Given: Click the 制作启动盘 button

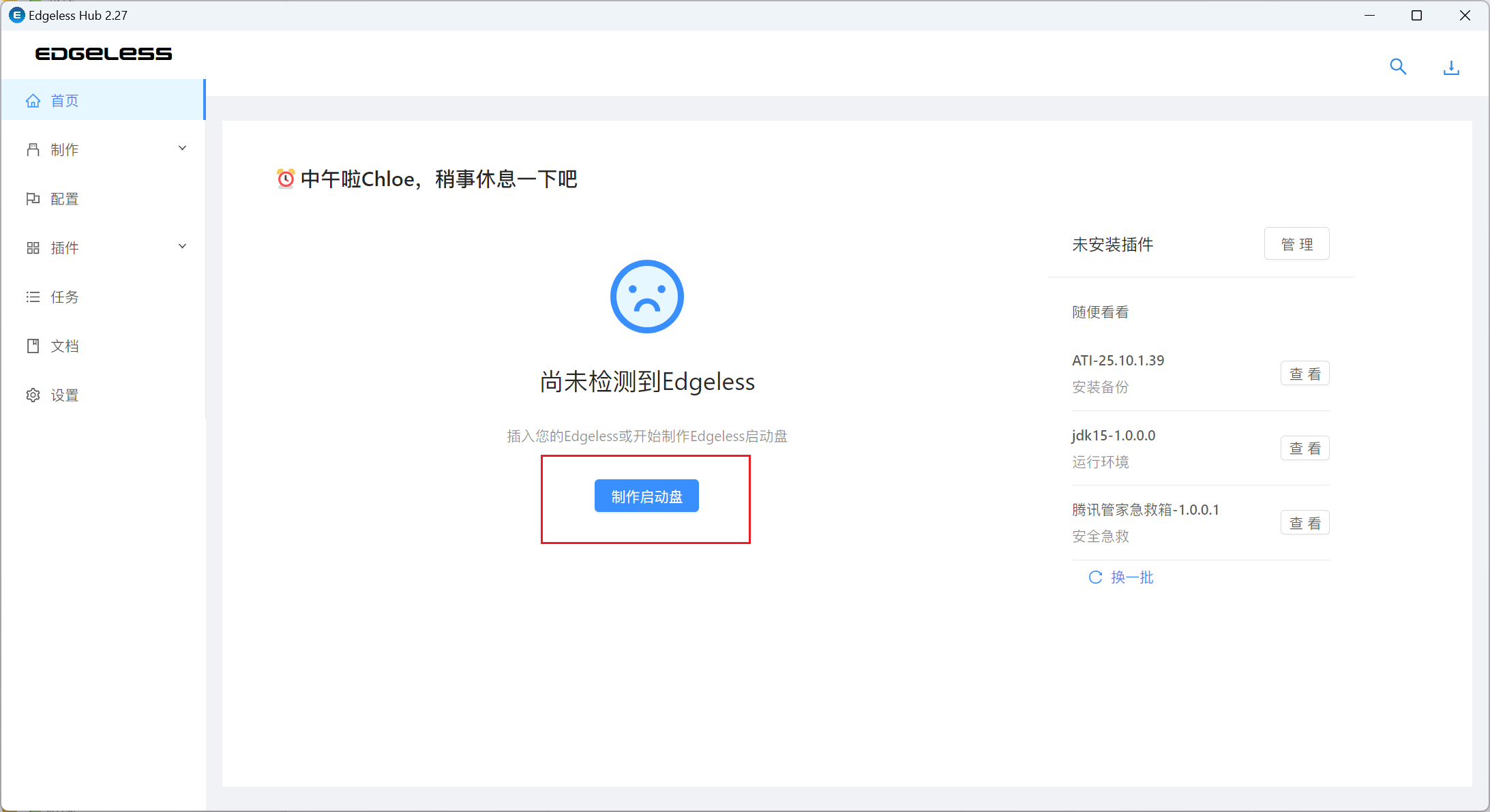Looking at the screenshot, I should coord(646,496).
